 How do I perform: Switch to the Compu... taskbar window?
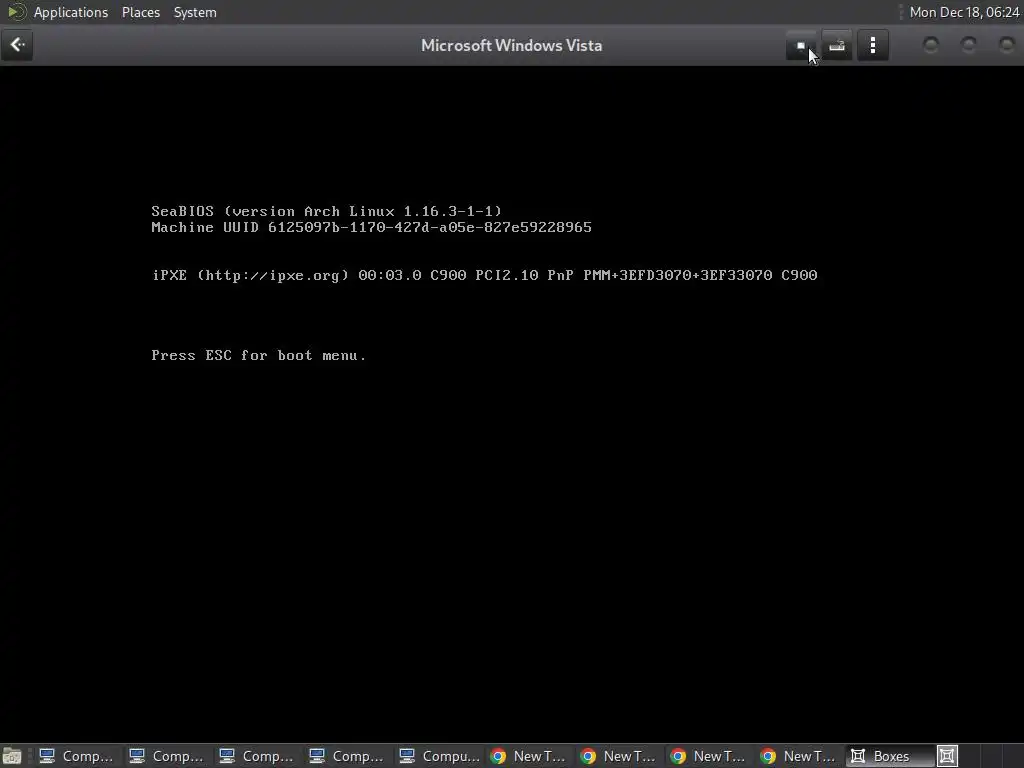[440, 756]
